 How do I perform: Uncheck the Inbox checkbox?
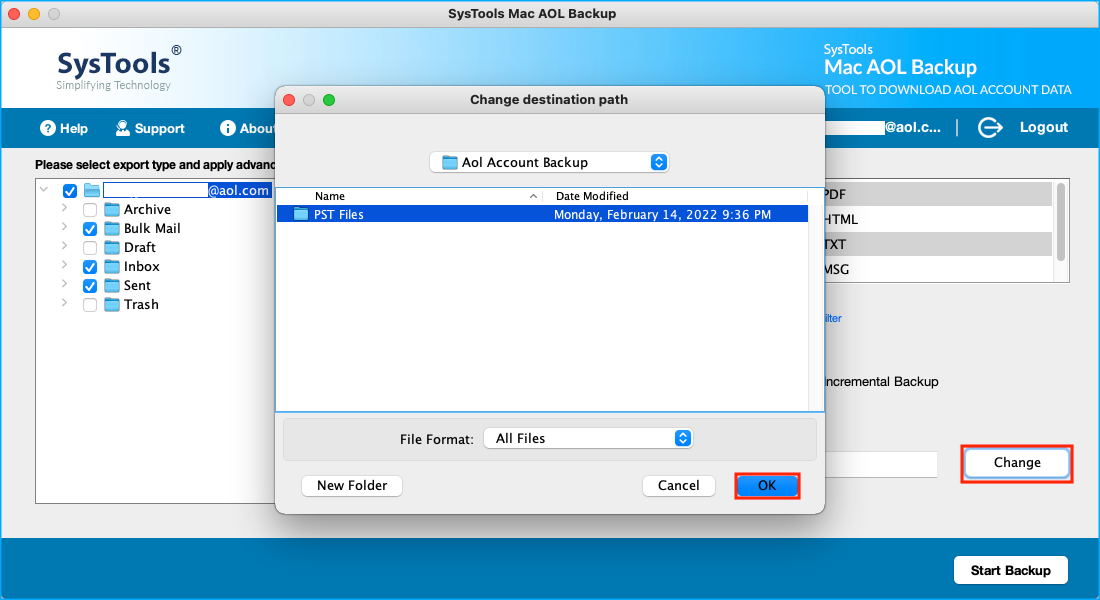coord(90,267)
